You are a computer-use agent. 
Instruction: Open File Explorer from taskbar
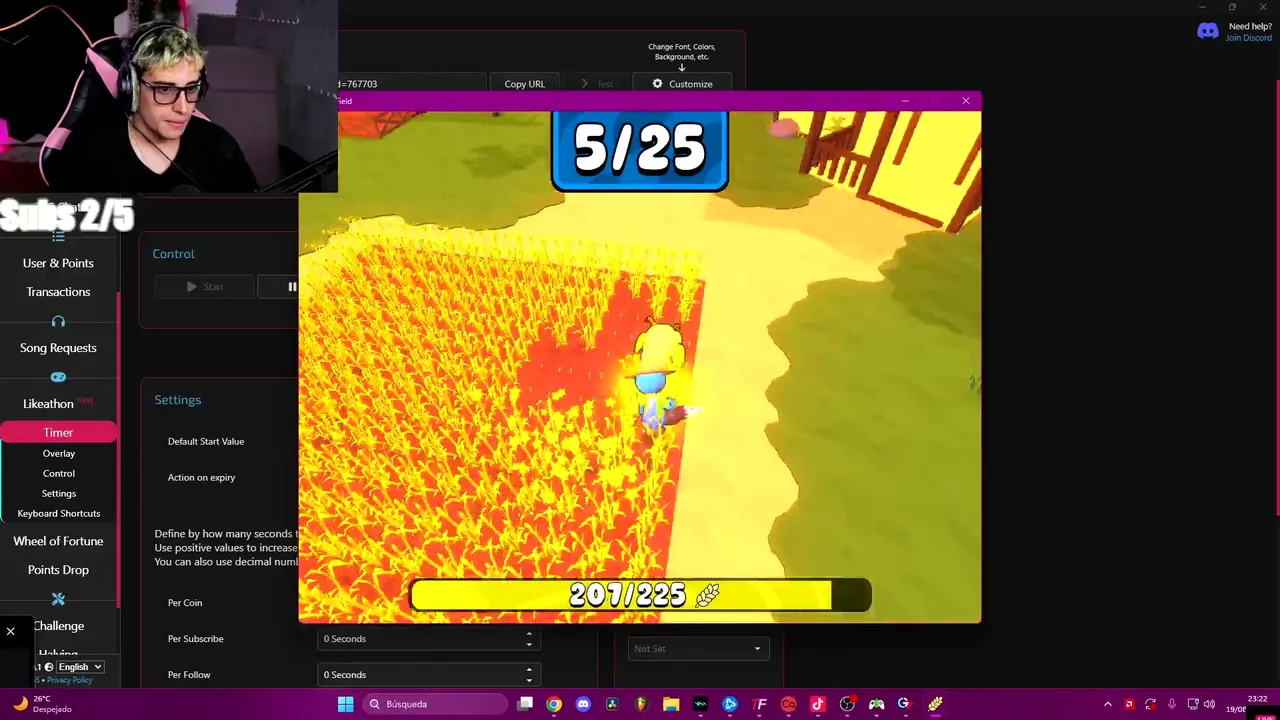(x=671, y=704)
